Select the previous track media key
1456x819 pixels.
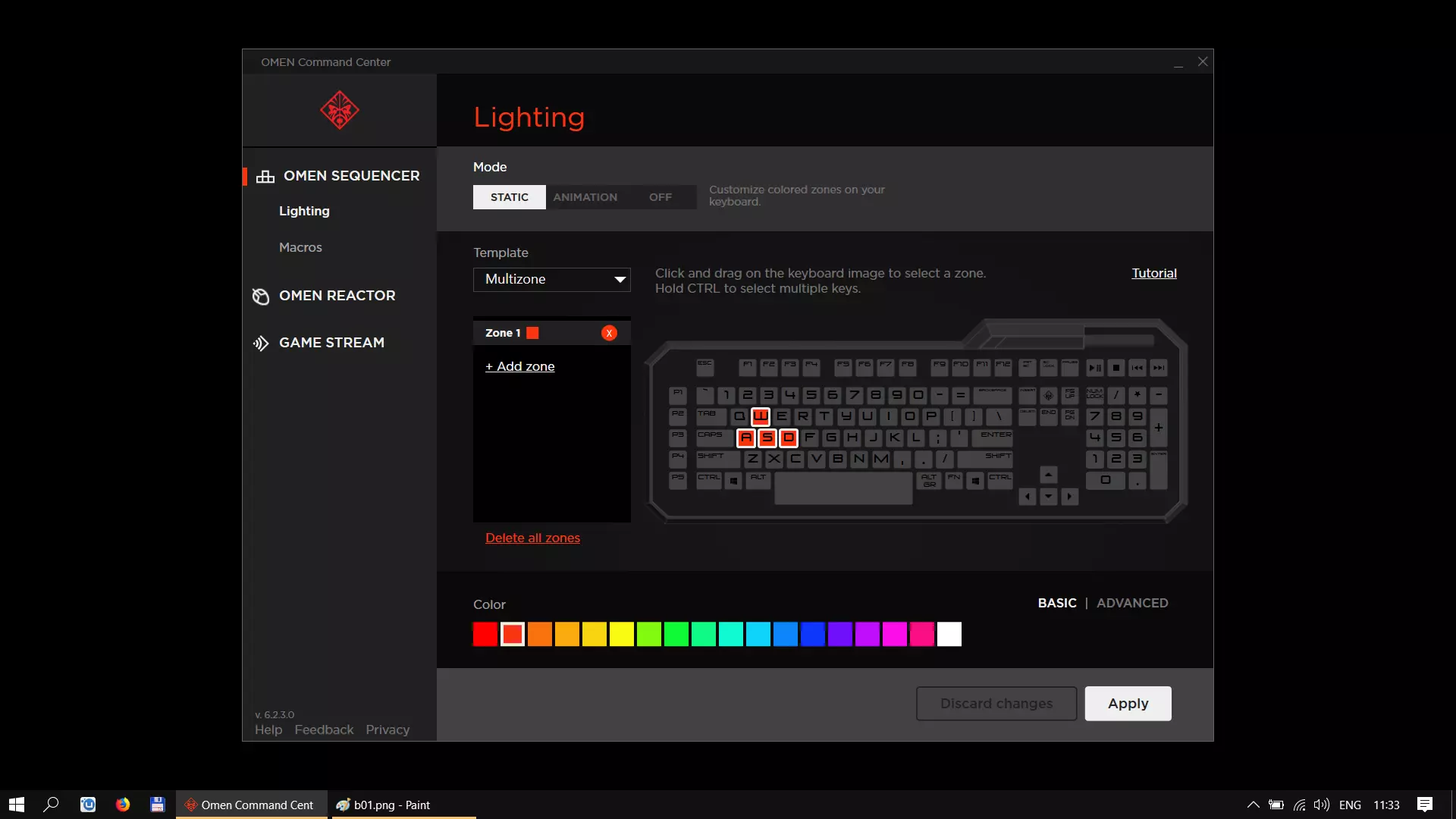pos(1137,368)
